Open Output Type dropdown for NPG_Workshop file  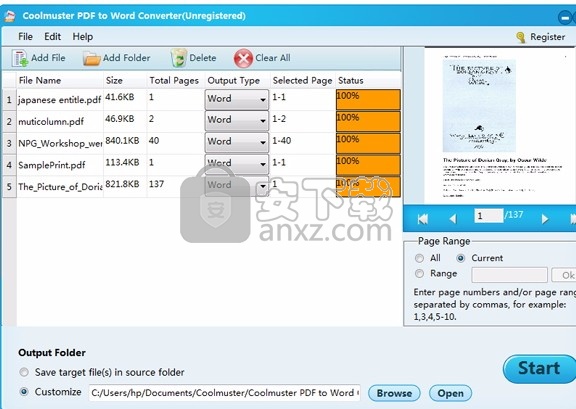237,142
